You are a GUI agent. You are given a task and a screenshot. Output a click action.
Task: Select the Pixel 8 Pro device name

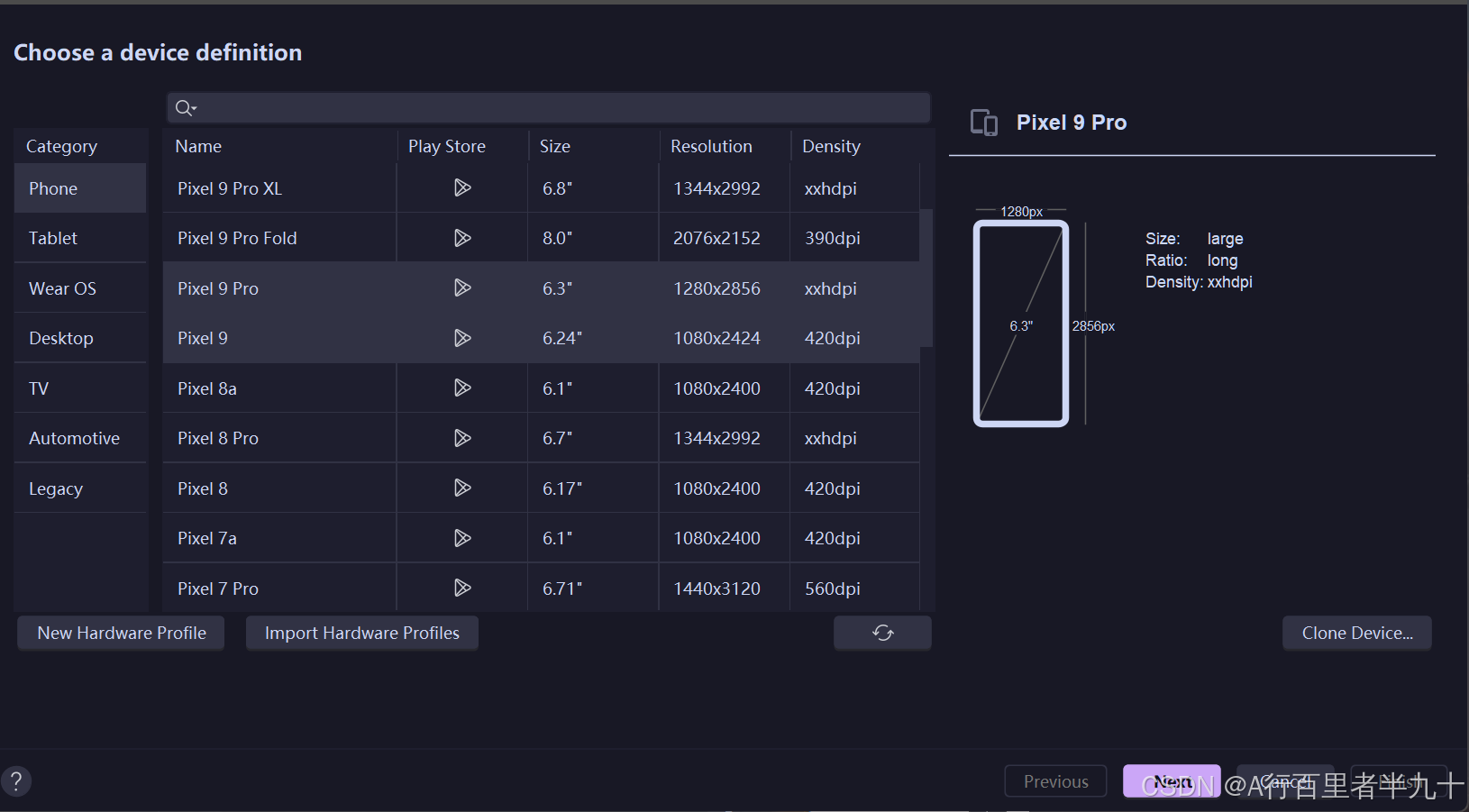point(218,438)
